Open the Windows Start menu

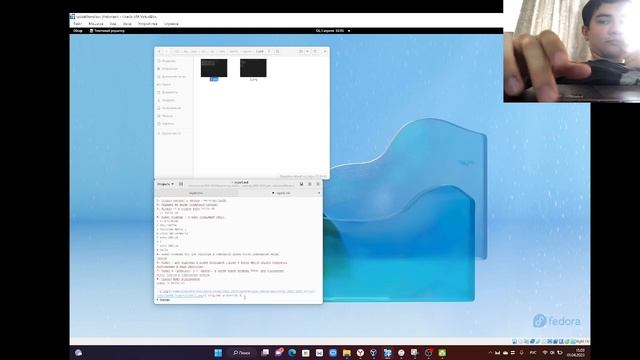click(x=218, y=353)
